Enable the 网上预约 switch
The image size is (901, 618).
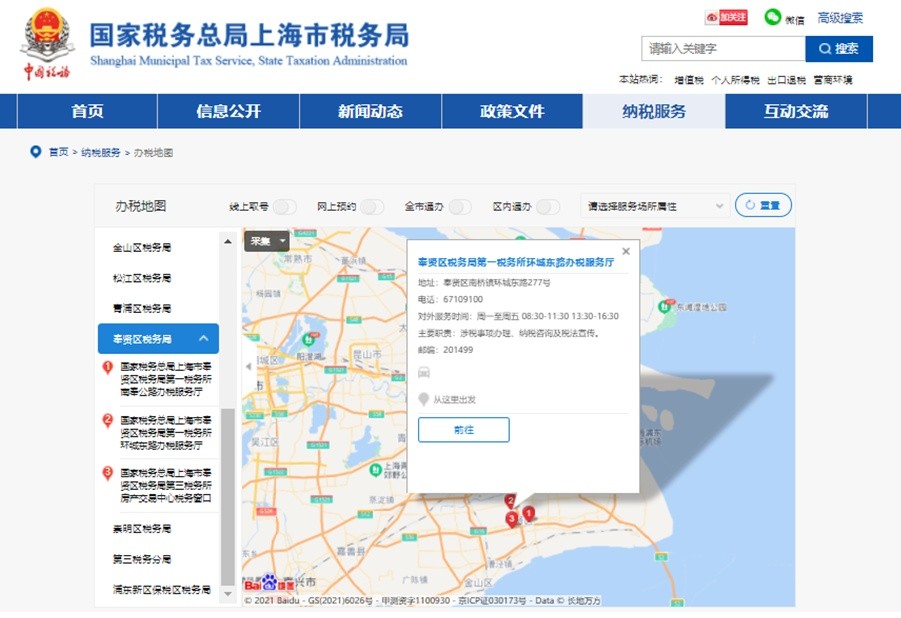(x=372, y=206)
